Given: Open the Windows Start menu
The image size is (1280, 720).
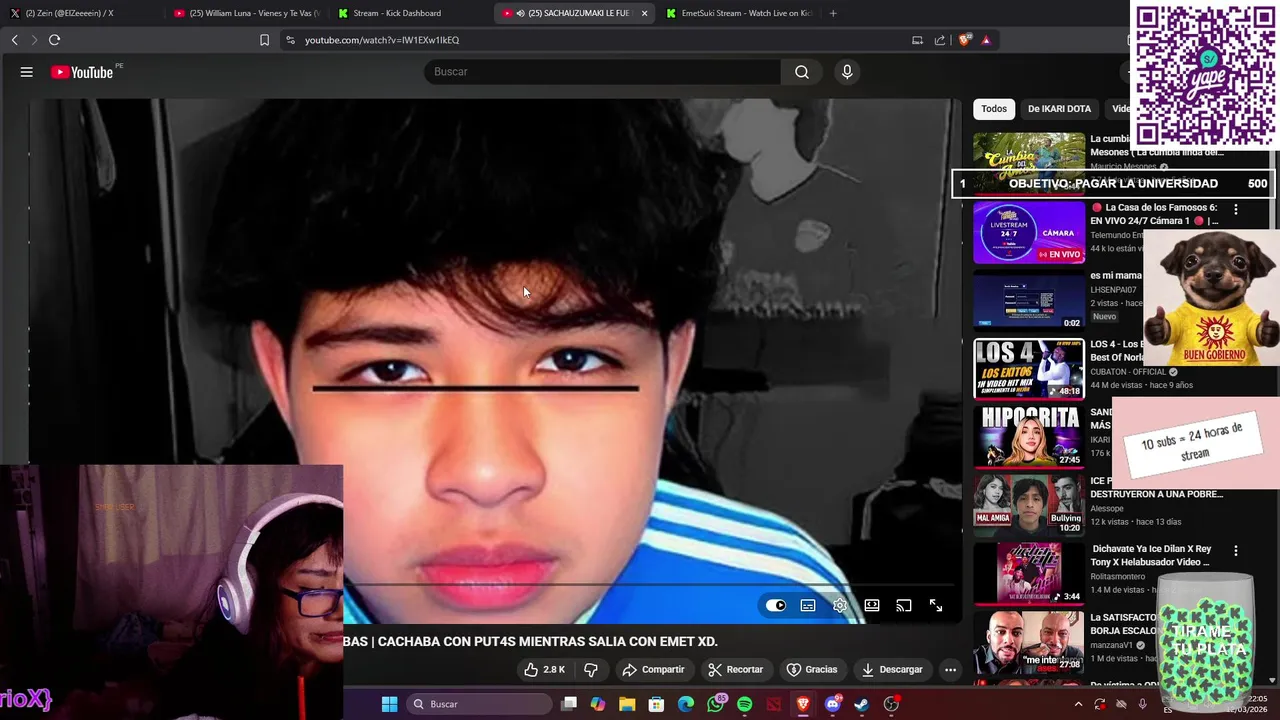Looking at the screenshot, I should [390, 704].
